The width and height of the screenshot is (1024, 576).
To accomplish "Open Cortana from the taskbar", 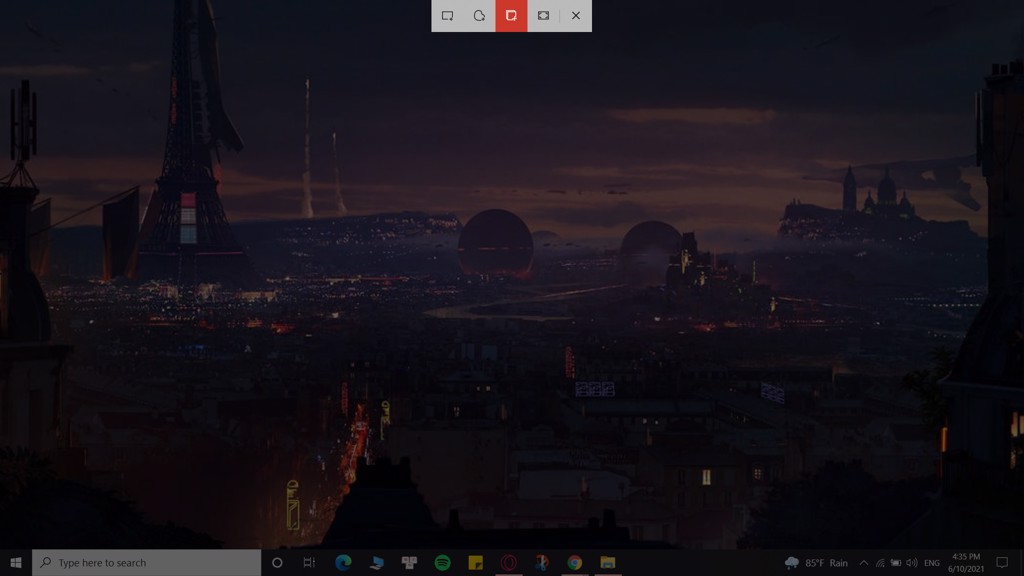I will click(x=277, y=562).
